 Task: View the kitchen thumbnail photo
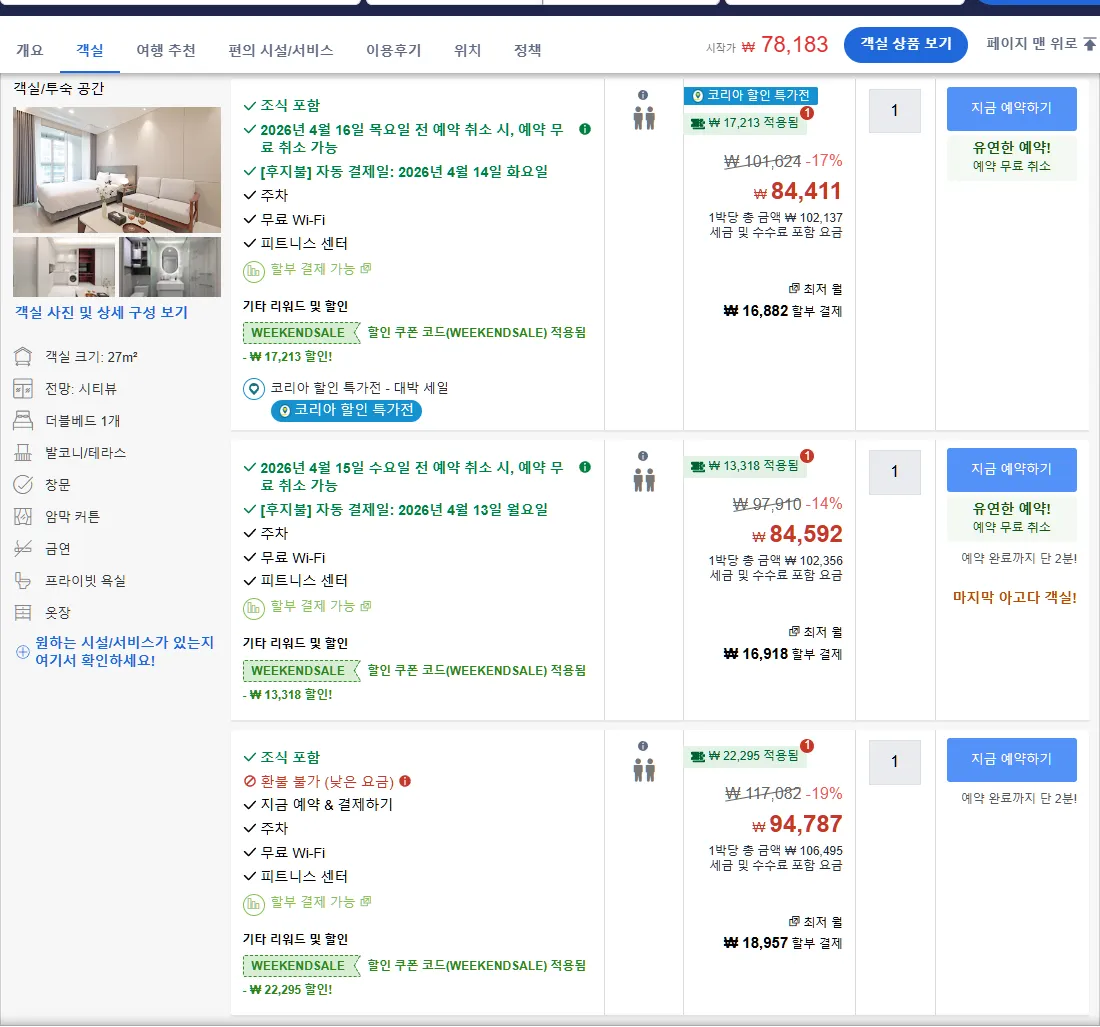65,267
